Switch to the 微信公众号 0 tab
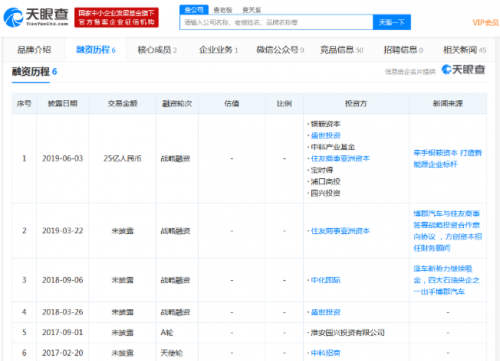Image resolution: width=500 pixels, height=361 pixels. (x=280, y=50)
